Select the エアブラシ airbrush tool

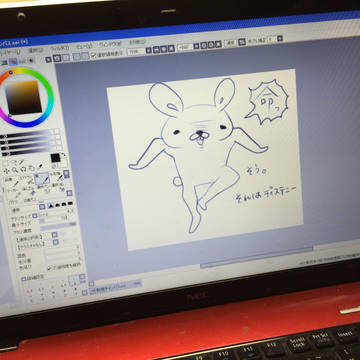click(28, 181)
